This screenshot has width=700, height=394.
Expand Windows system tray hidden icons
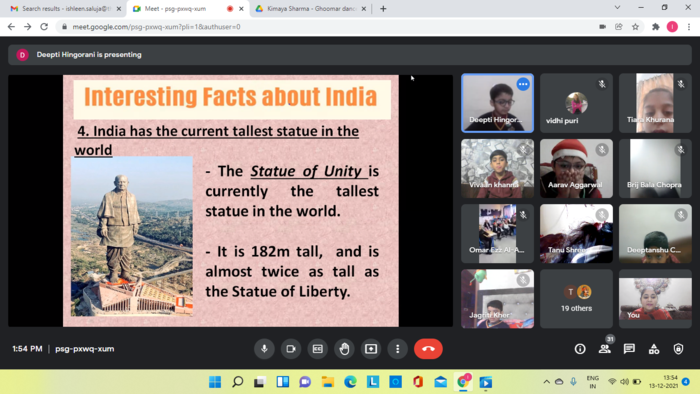(546, 382)
